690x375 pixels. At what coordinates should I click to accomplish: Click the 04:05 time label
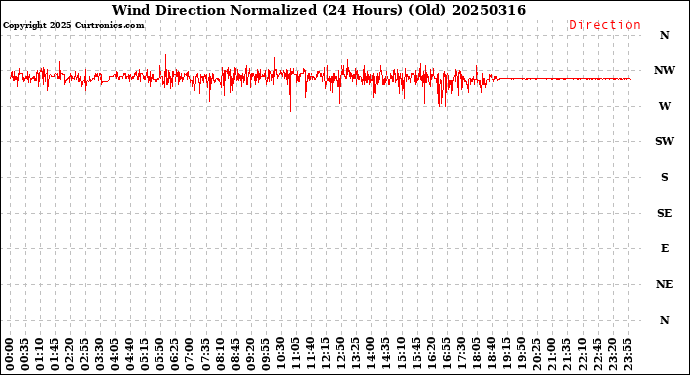115,354
